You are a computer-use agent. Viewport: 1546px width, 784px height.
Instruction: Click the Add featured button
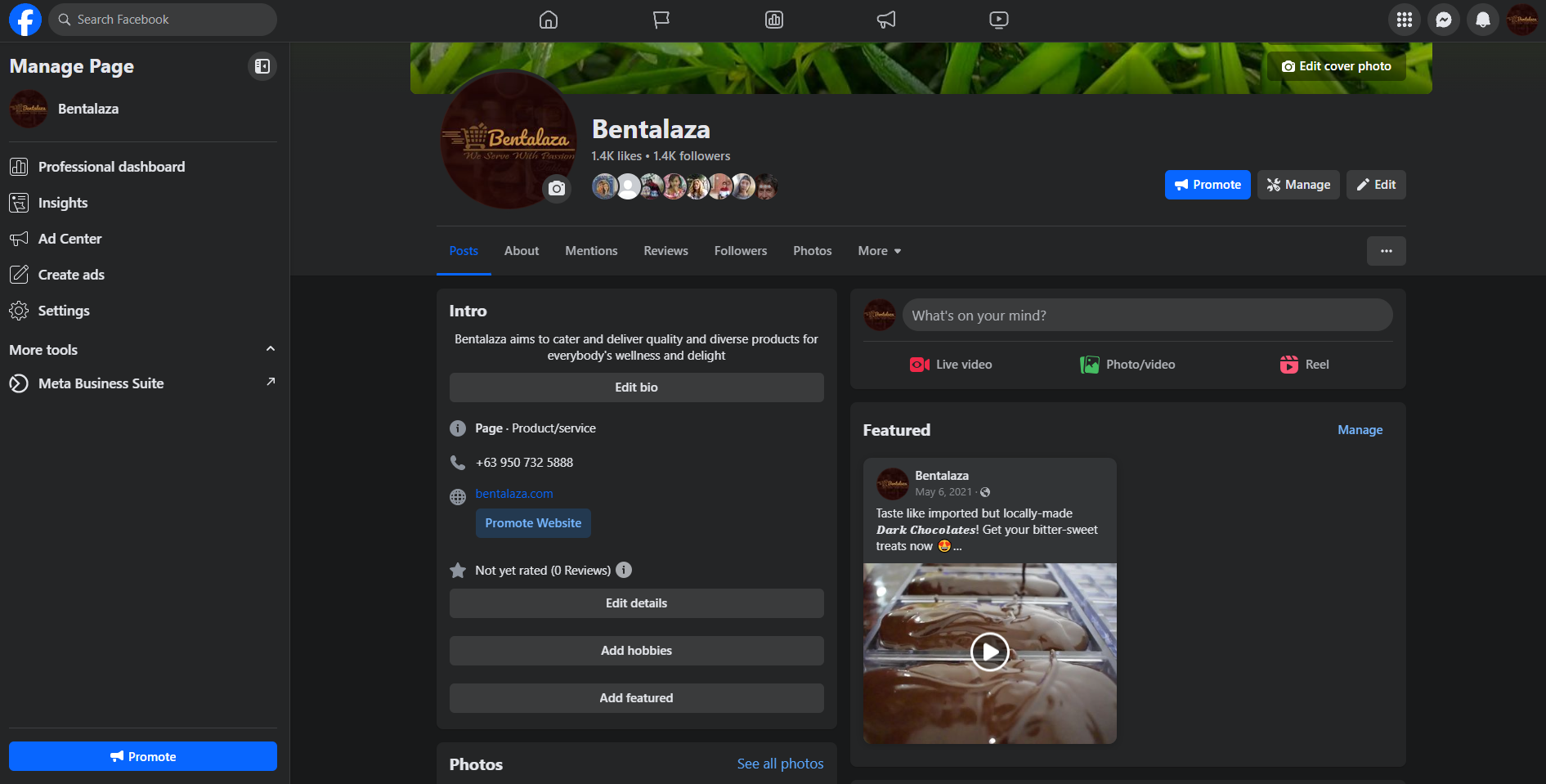click(637, 698)
